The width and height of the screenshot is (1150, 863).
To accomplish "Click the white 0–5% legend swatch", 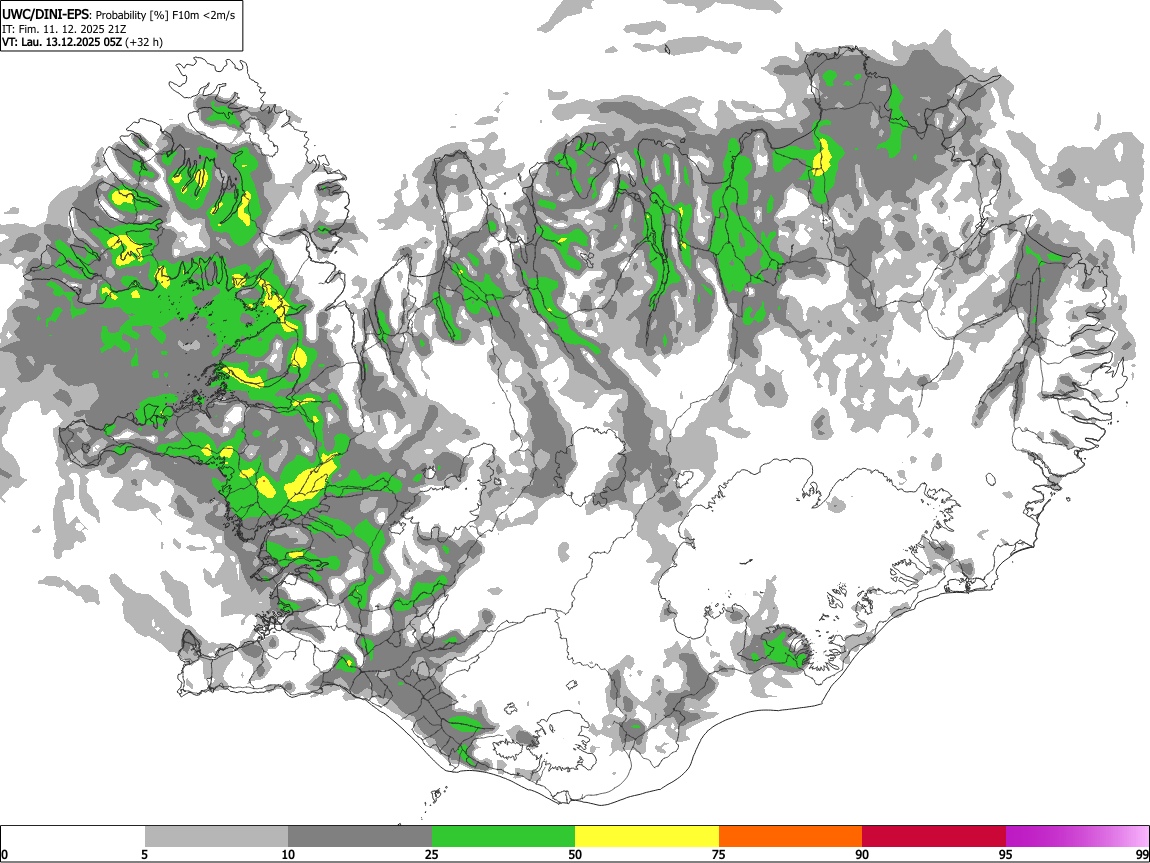I will [73, 837].
